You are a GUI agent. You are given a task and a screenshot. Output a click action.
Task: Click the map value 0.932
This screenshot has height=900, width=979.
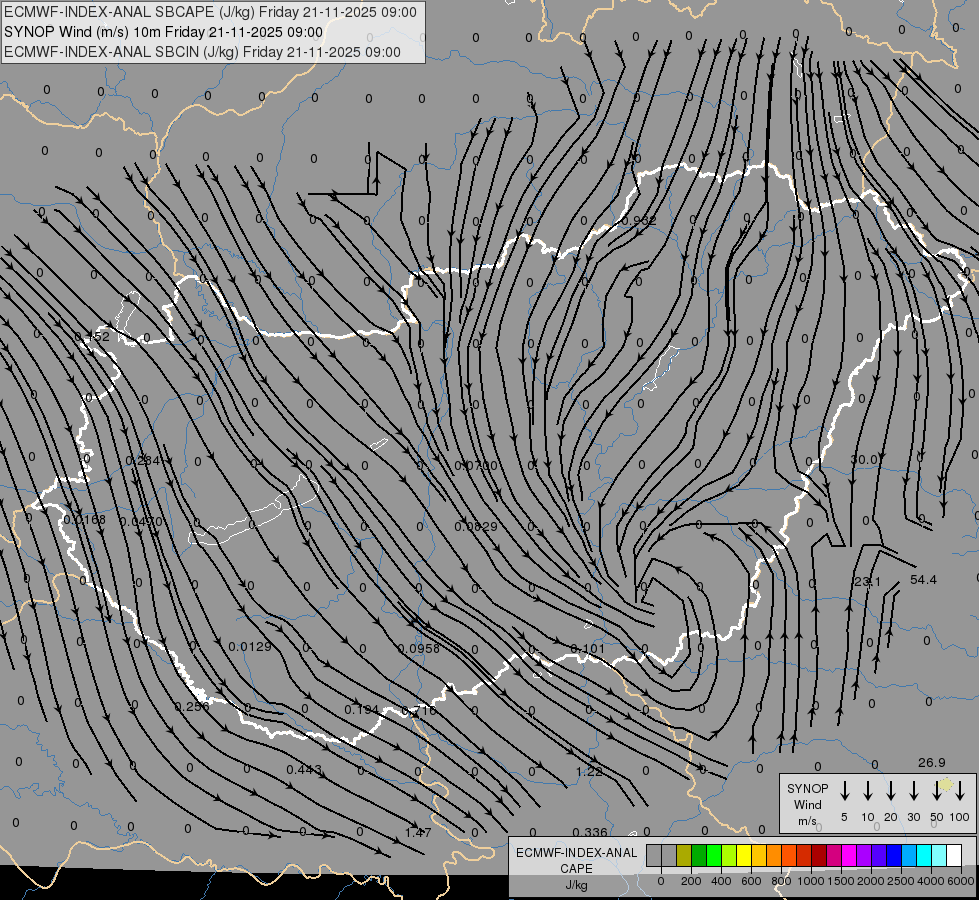tap(639, 220)
